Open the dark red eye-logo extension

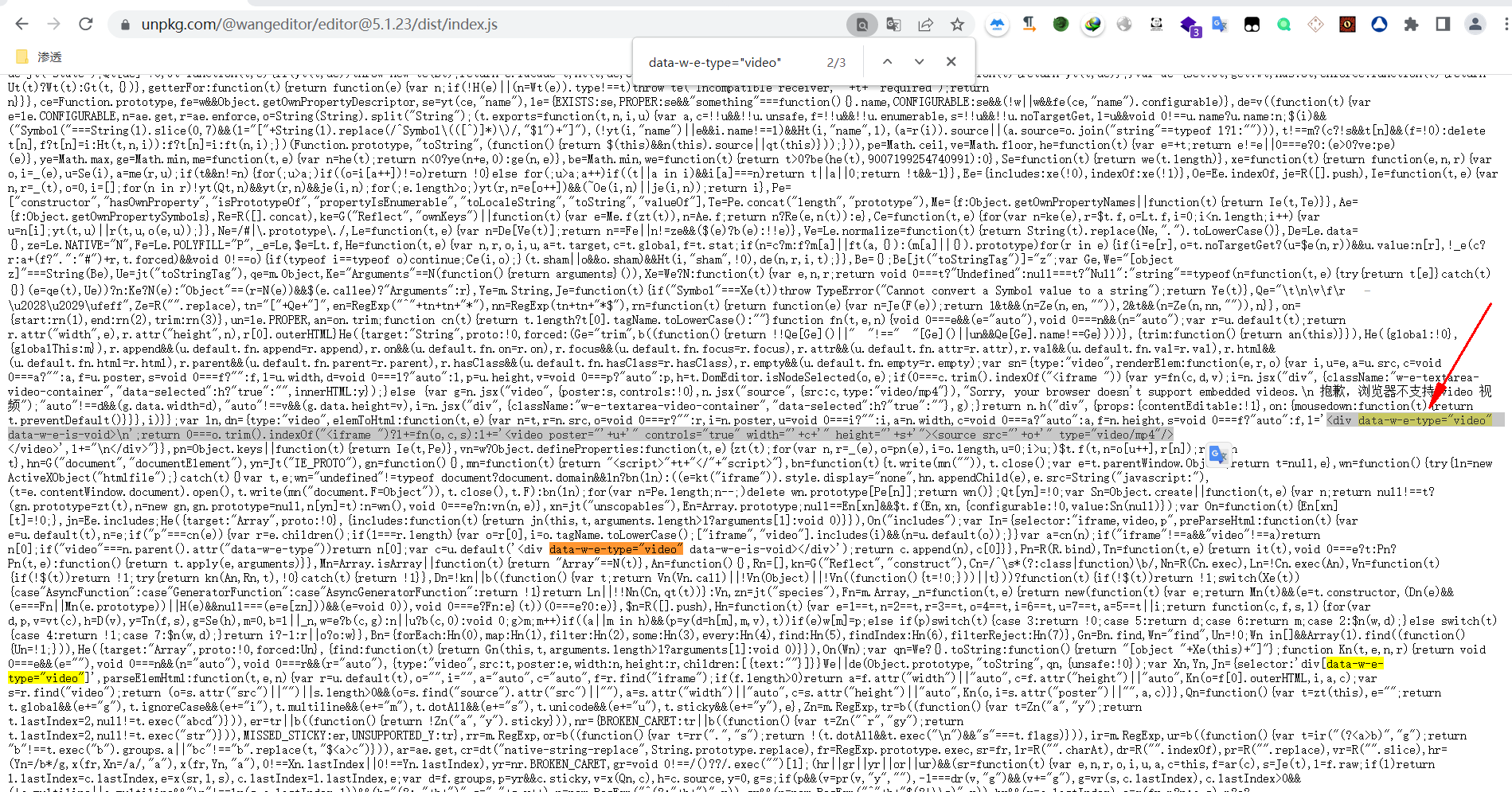[1347, 25]
